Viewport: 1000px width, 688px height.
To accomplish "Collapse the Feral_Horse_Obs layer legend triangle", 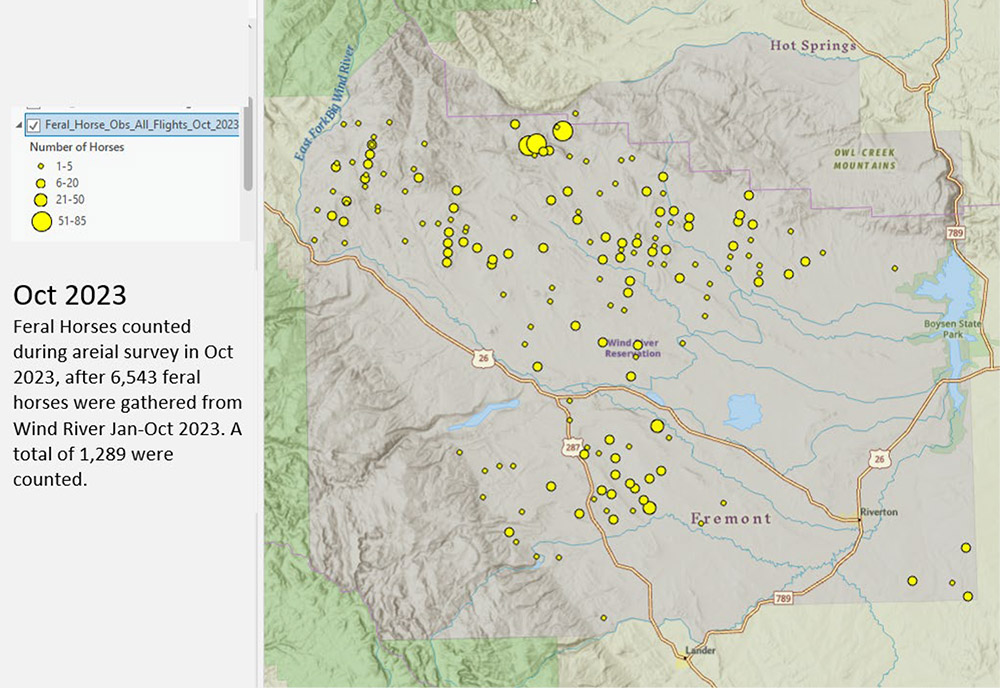I will point(19,125).
